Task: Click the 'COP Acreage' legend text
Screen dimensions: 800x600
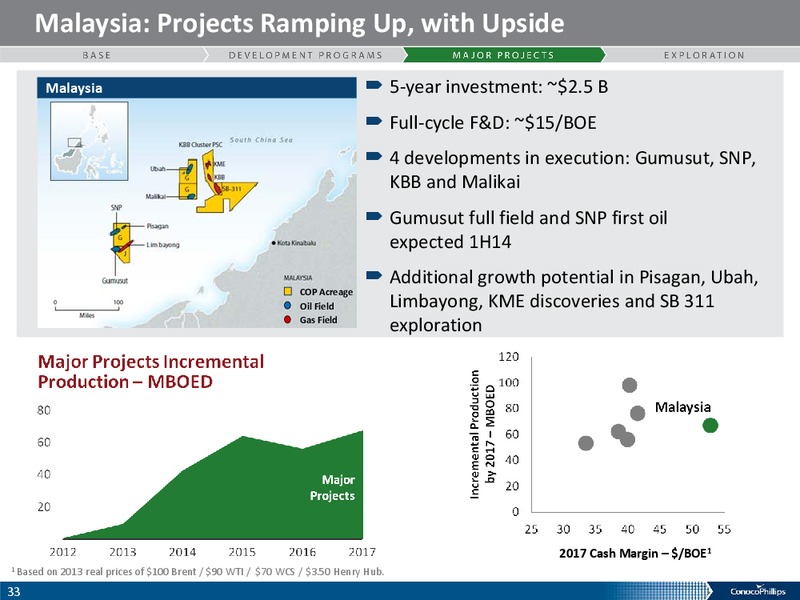Action: pyautogui.click(x=326, y=292)
